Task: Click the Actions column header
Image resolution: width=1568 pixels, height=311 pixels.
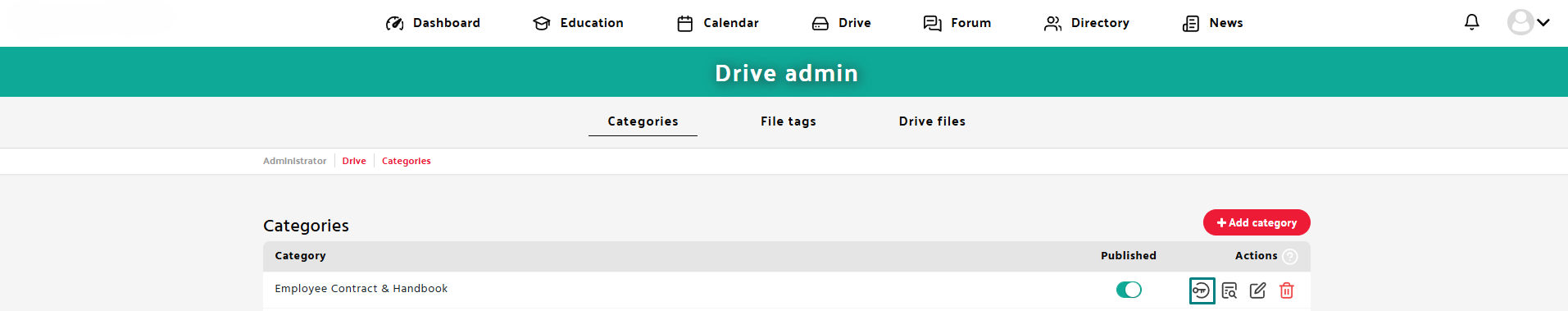Action: (1256, 256)
